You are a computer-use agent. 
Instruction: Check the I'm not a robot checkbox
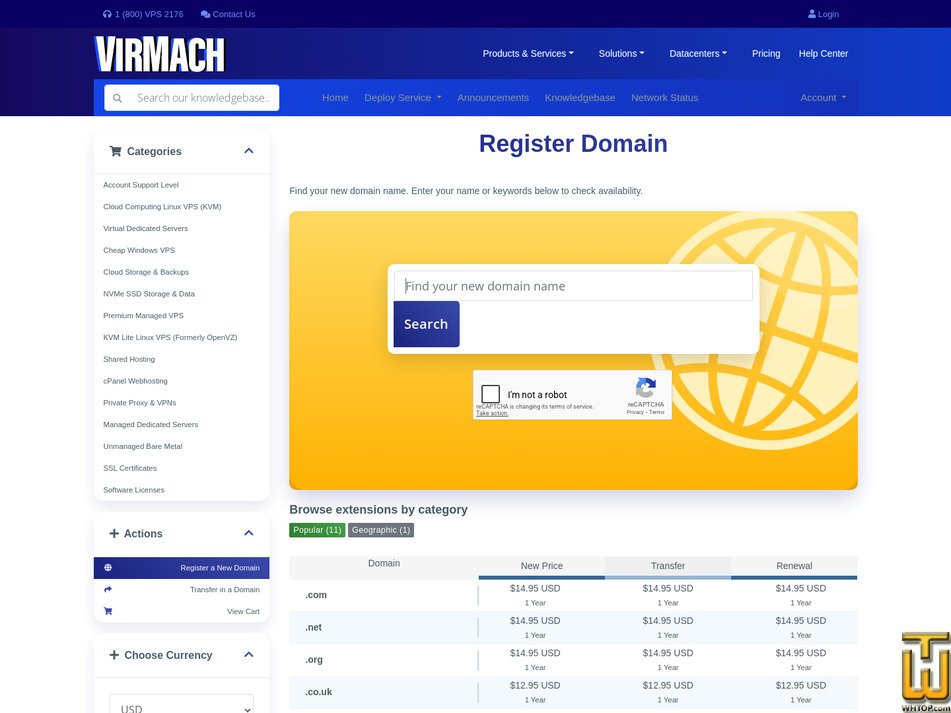[490, 394]
